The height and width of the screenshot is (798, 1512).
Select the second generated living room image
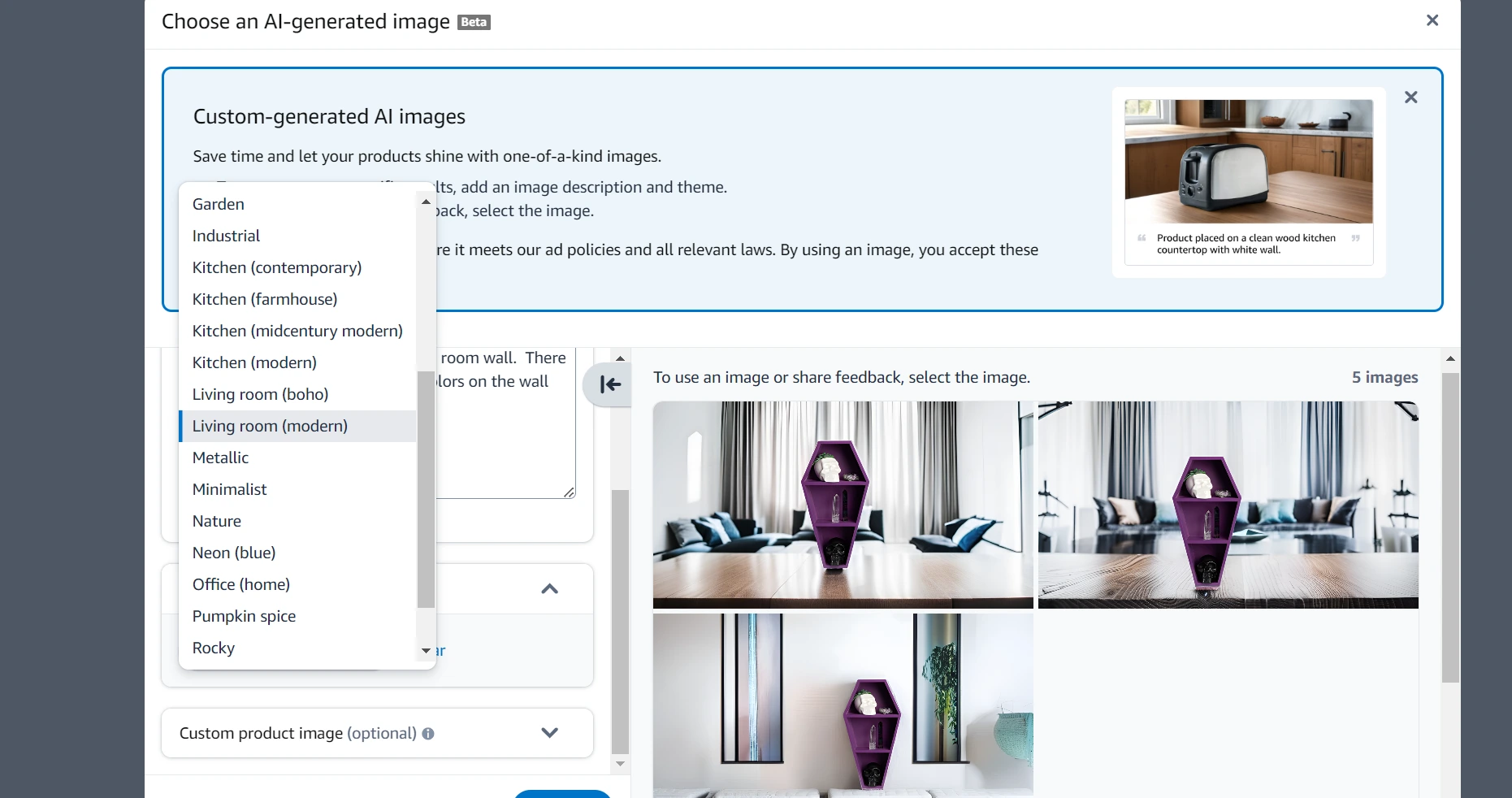pos(1228,505)
